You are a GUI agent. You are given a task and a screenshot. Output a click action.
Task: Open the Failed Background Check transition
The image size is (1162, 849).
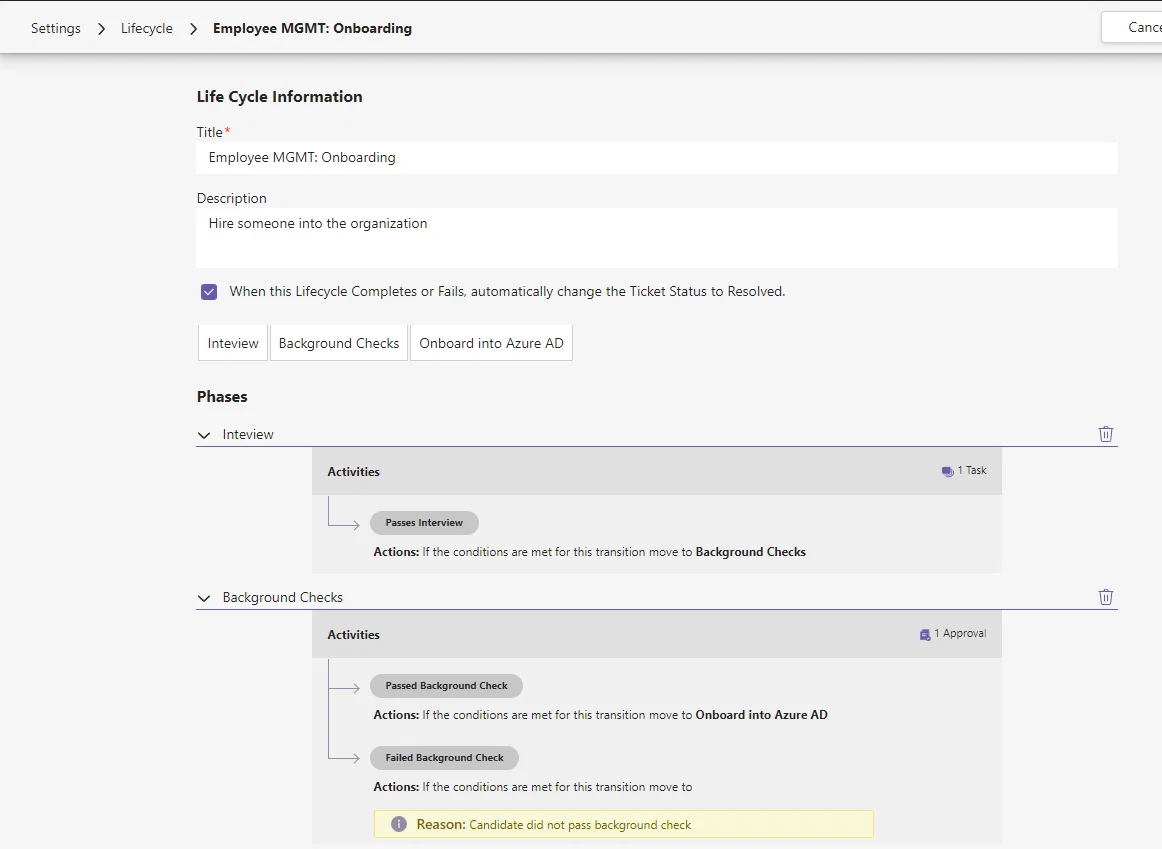click(x=444, y=757)
